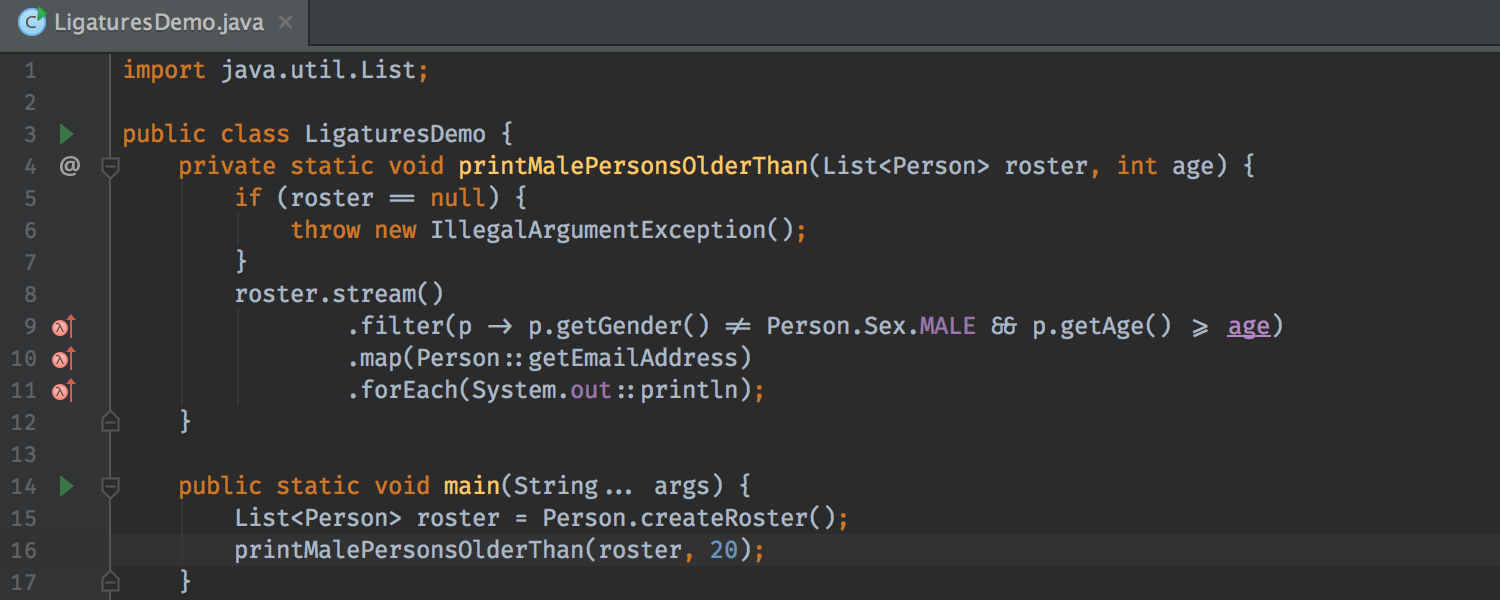
Task: Click the run arrow beside the main method
Action: pos(66,486)
